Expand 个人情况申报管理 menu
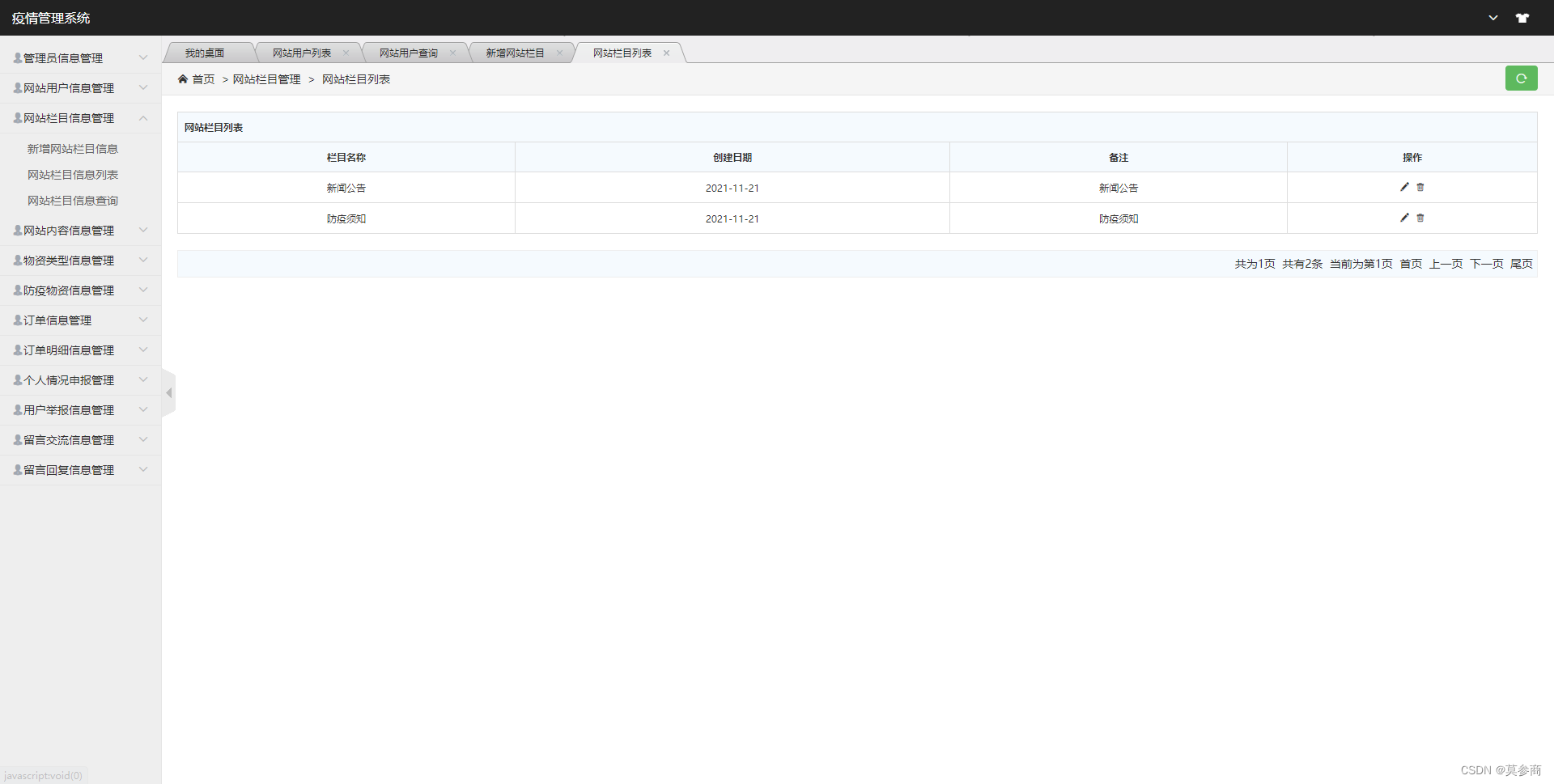Screen dimensions: 1554x784 click(x=80, y=380)
